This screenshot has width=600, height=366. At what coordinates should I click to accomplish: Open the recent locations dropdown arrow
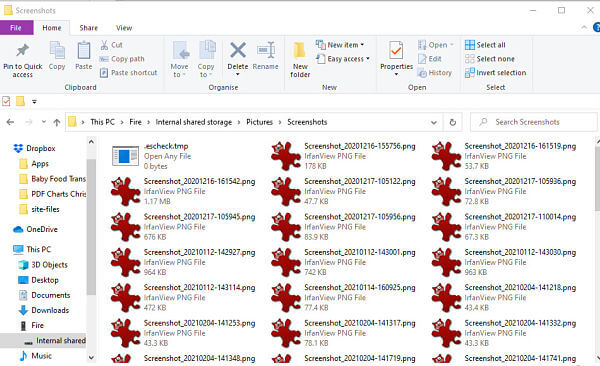(x=44, y=122)
